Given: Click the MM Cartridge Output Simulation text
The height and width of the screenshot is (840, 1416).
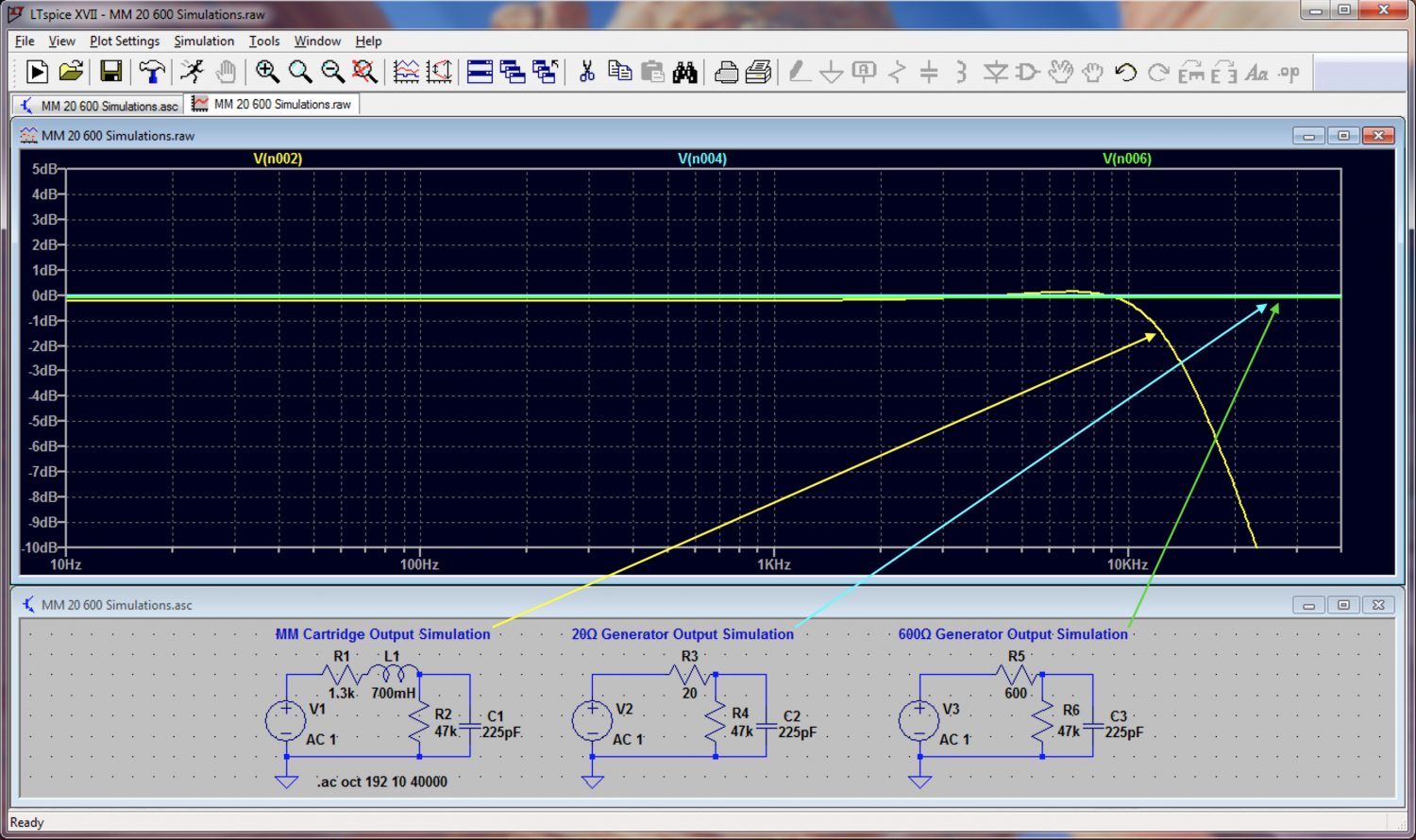Looking at the screenshot, I should point(382,634).
